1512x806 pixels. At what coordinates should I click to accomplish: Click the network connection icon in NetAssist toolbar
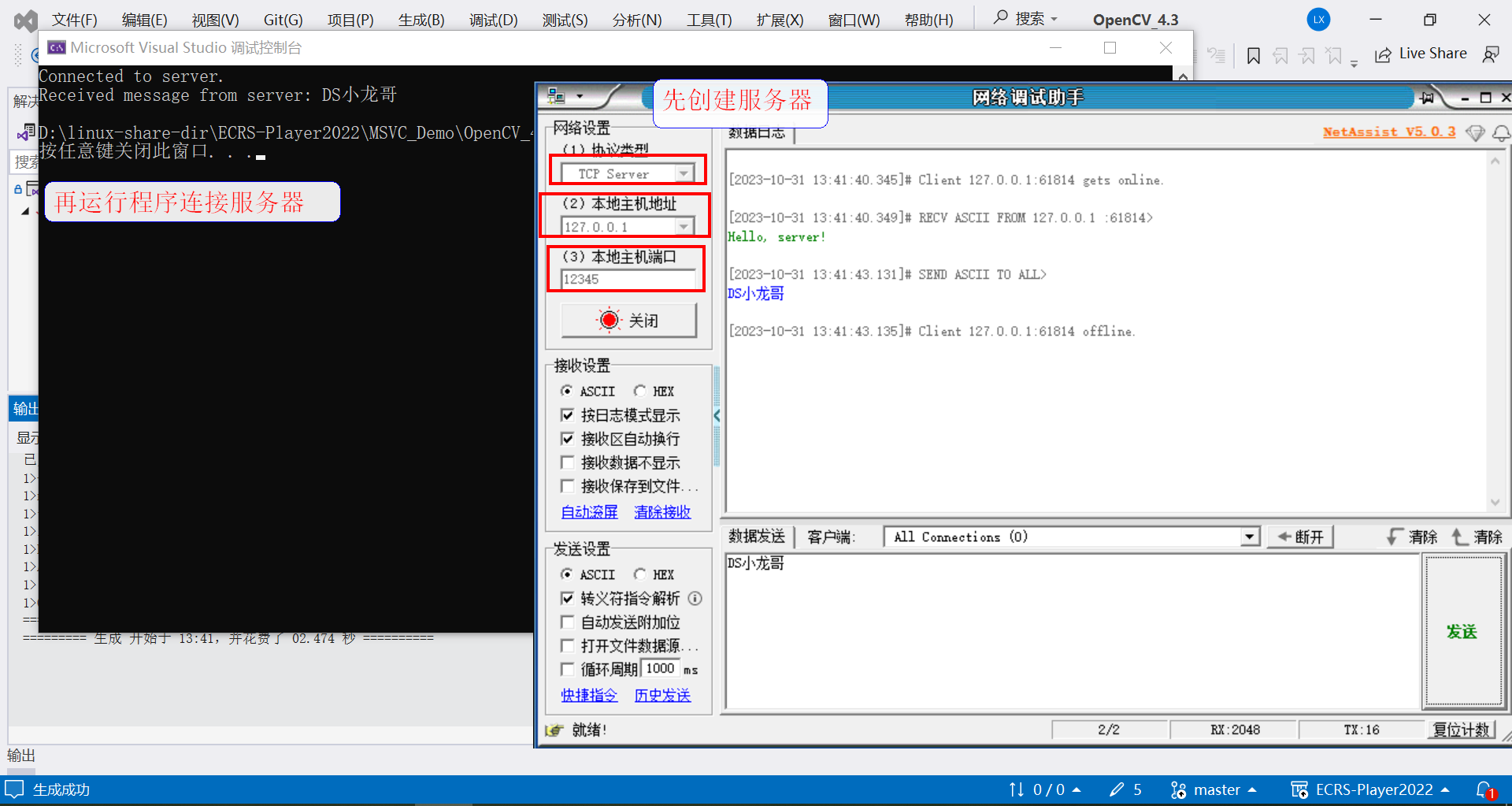click(x=557, y=95)
